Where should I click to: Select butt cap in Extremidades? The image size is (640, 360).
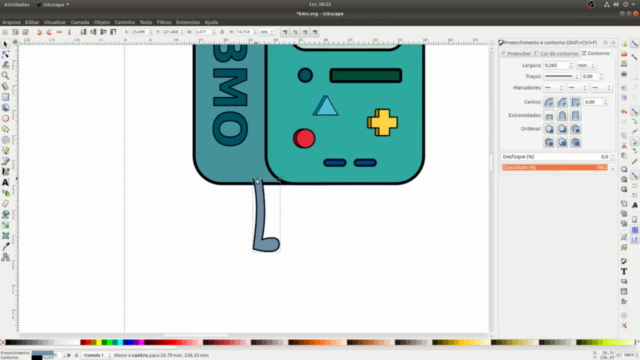coord(549,116)
